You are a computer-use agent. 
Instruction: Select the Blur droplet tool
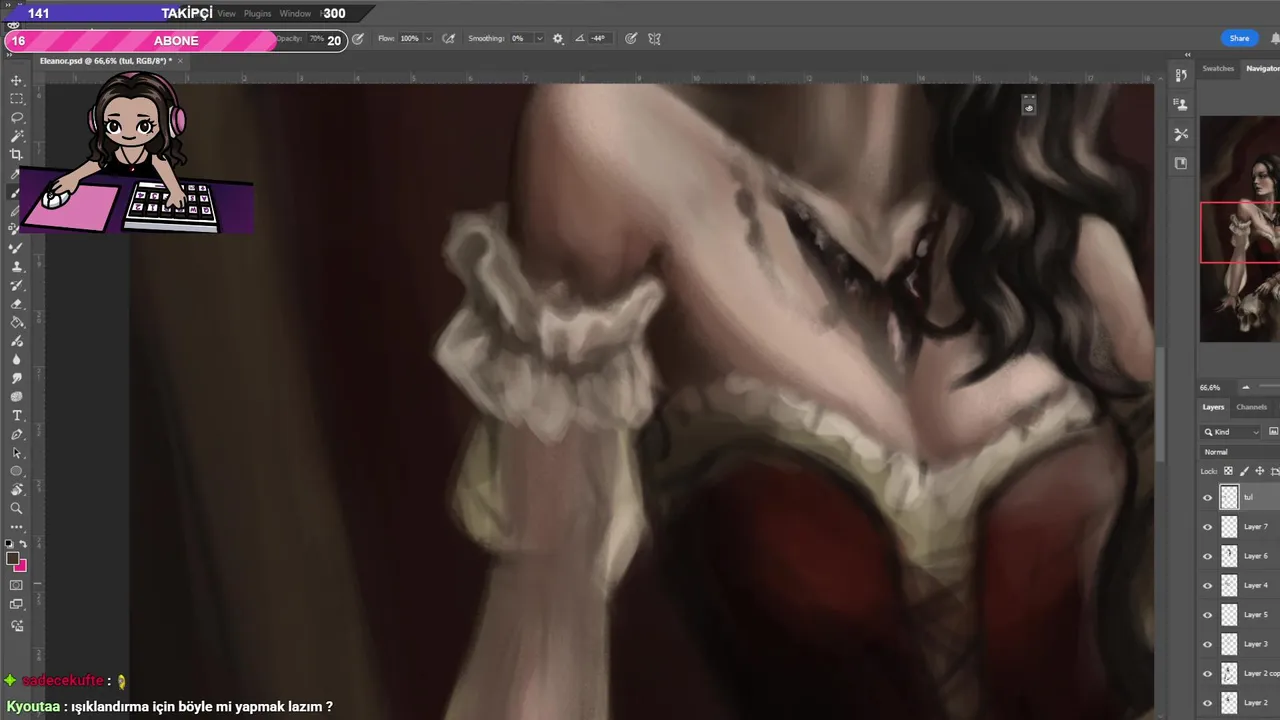pos(16,360)
